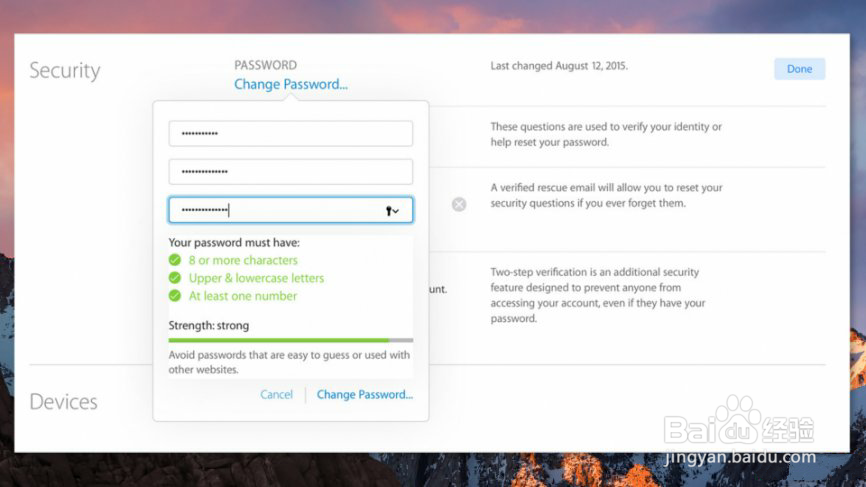Viewport: 866px width, 487px height.
Task: Cancel the password change popup
Action: coord(276,394)
